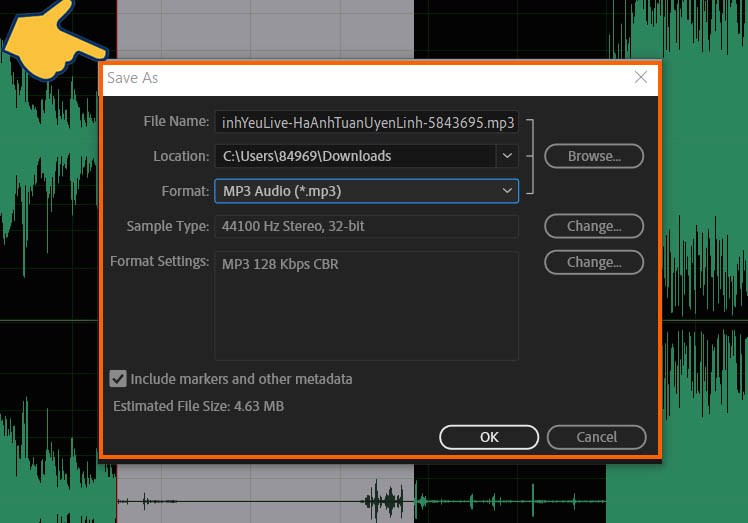Uncheck Include markers and other metadata

coord(119,379)
